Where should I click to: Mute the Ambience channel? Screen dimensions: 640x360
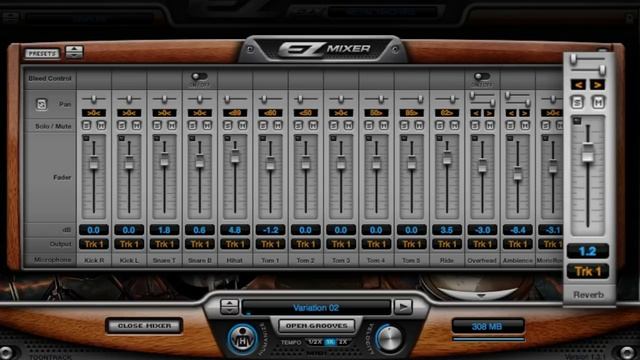tap(525, 126)
